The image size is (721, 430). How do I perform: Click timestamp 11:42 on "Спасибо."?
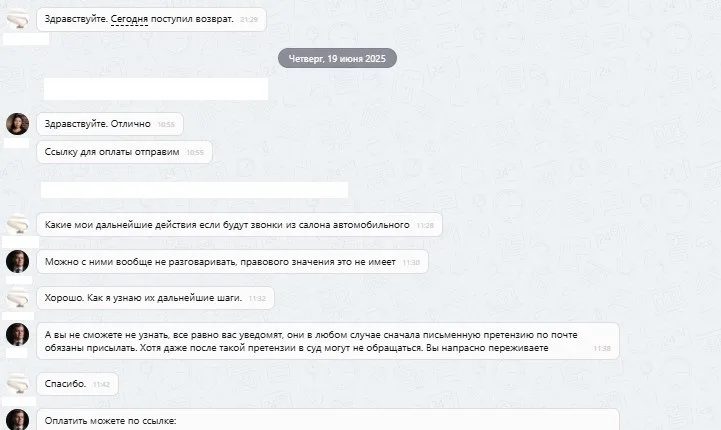click(x=101, y=384)
